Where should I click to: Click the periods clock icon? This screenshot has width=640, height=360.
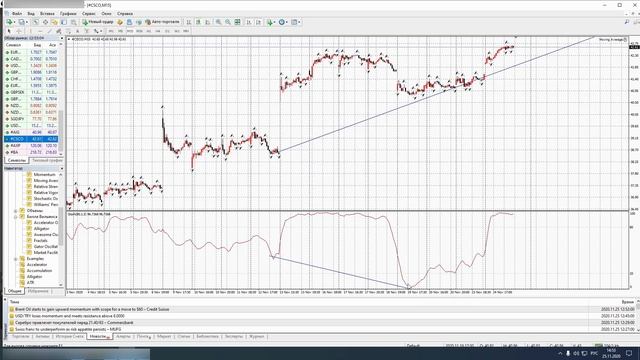pyautogui.click(x=282, y=22)
